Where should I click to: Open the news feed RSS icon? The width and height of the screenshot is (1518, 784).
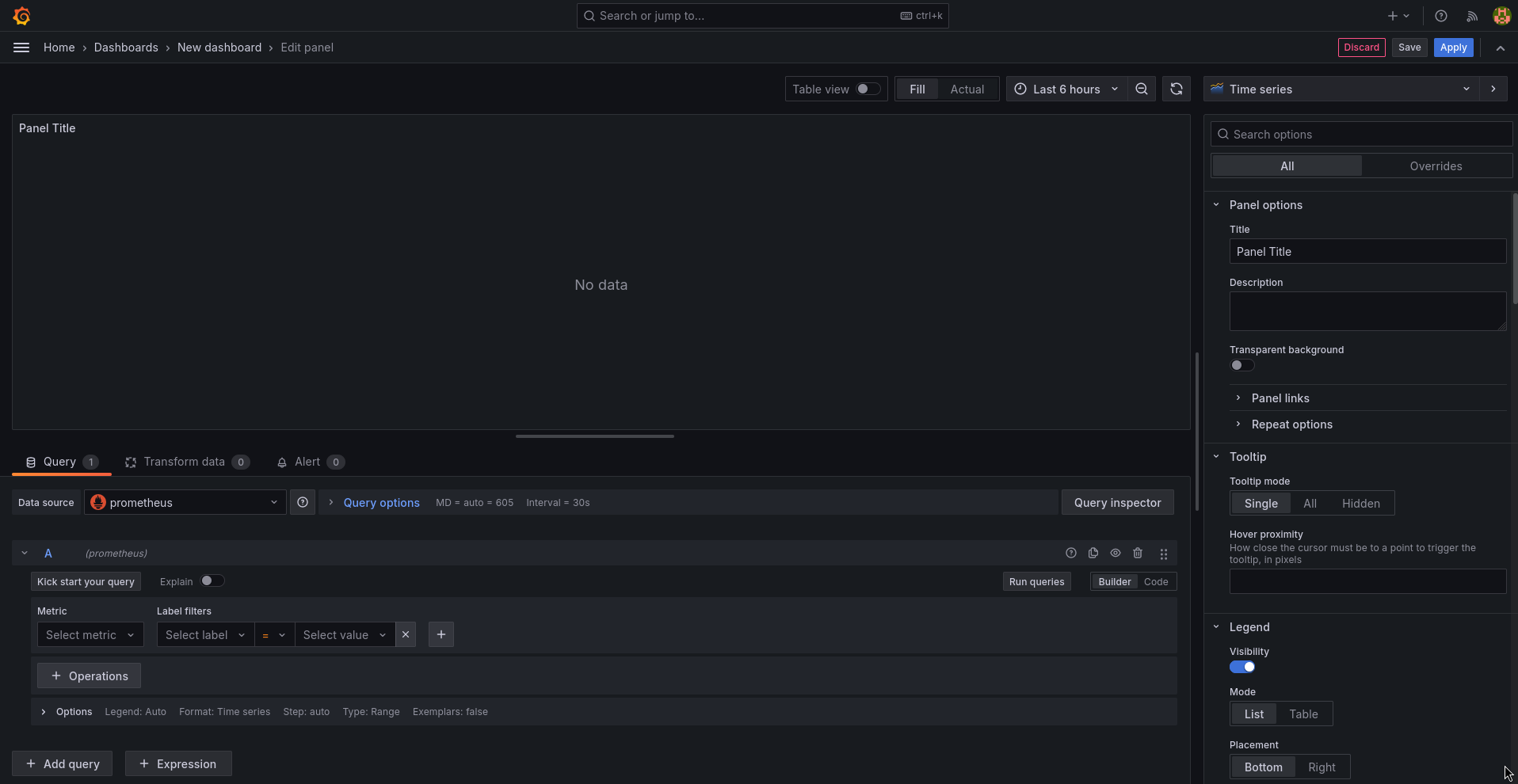click(1472, 16)
